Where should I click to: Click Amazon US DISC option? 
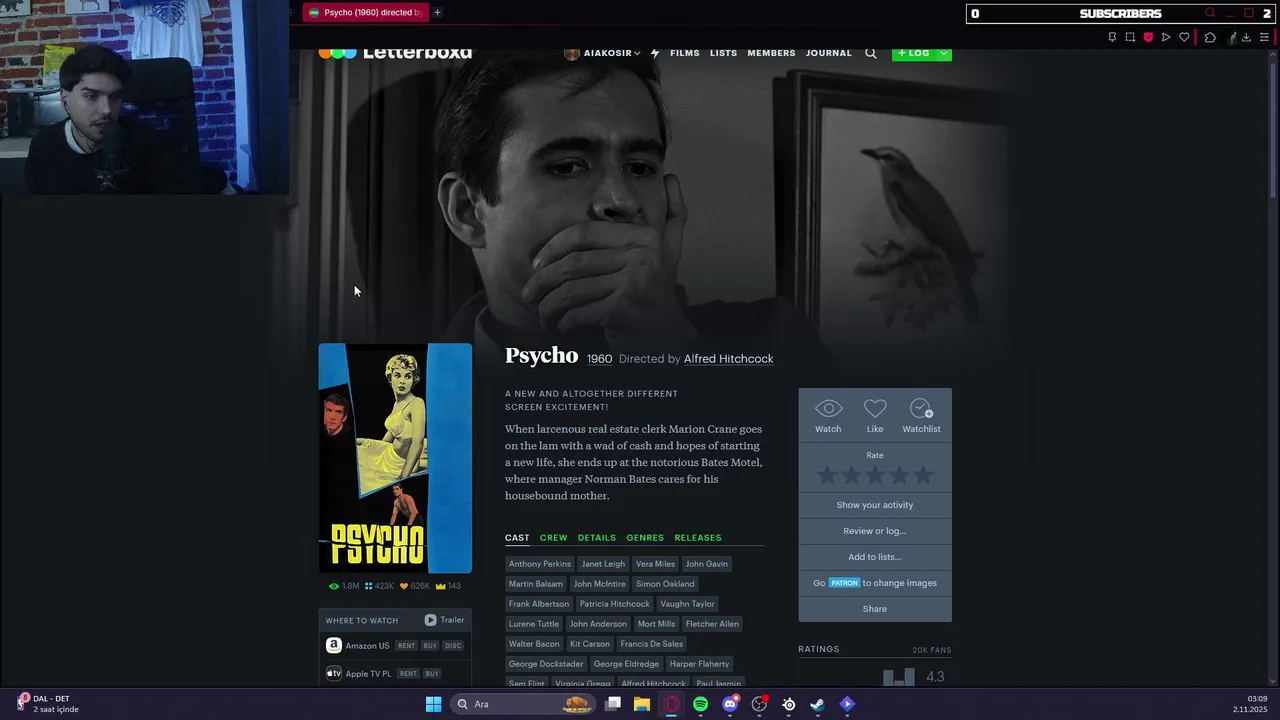pyautogui.click(x=454, y=646)
